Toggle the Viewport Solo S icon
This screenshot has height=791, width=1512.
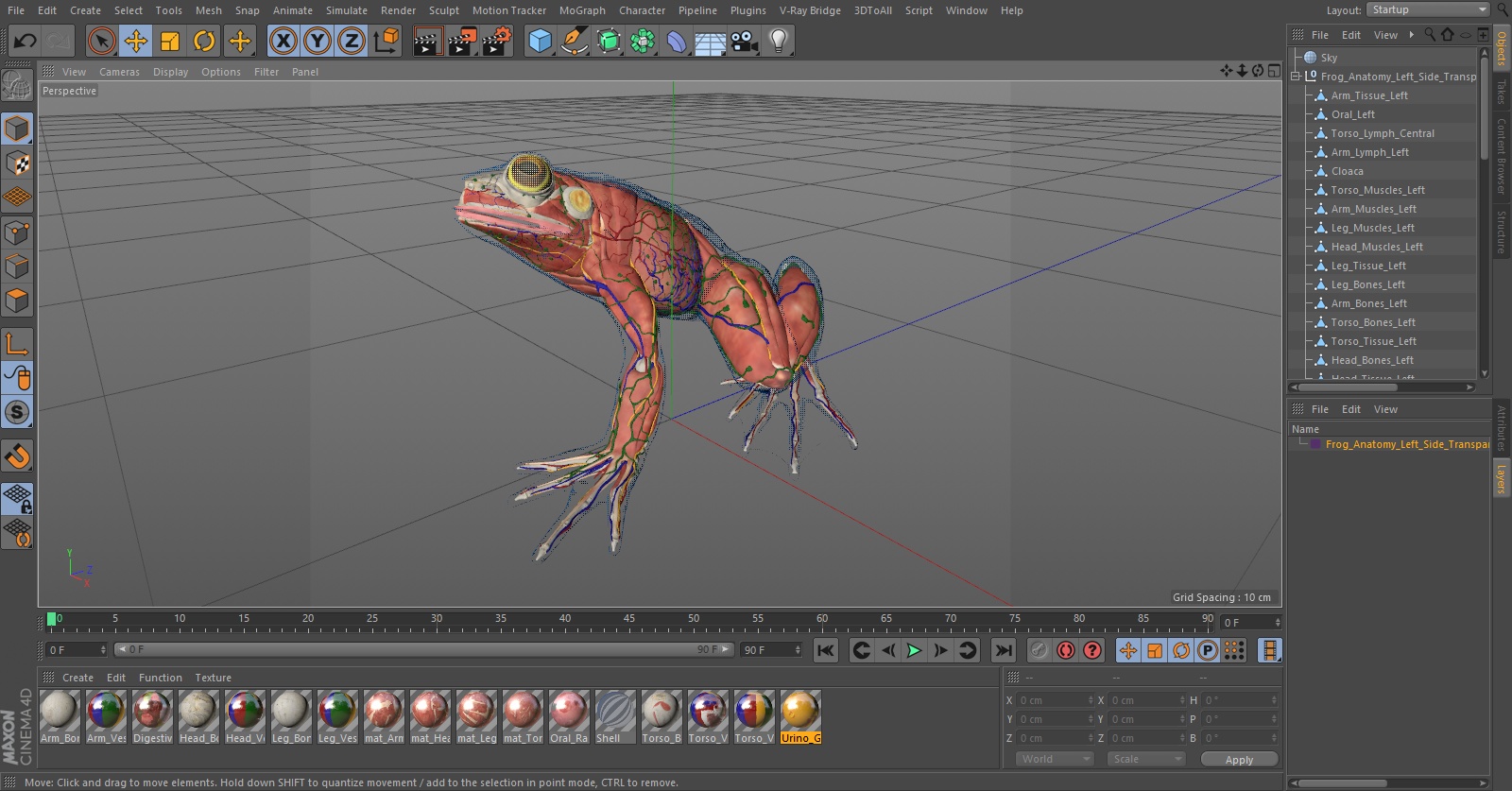point(17,412)
